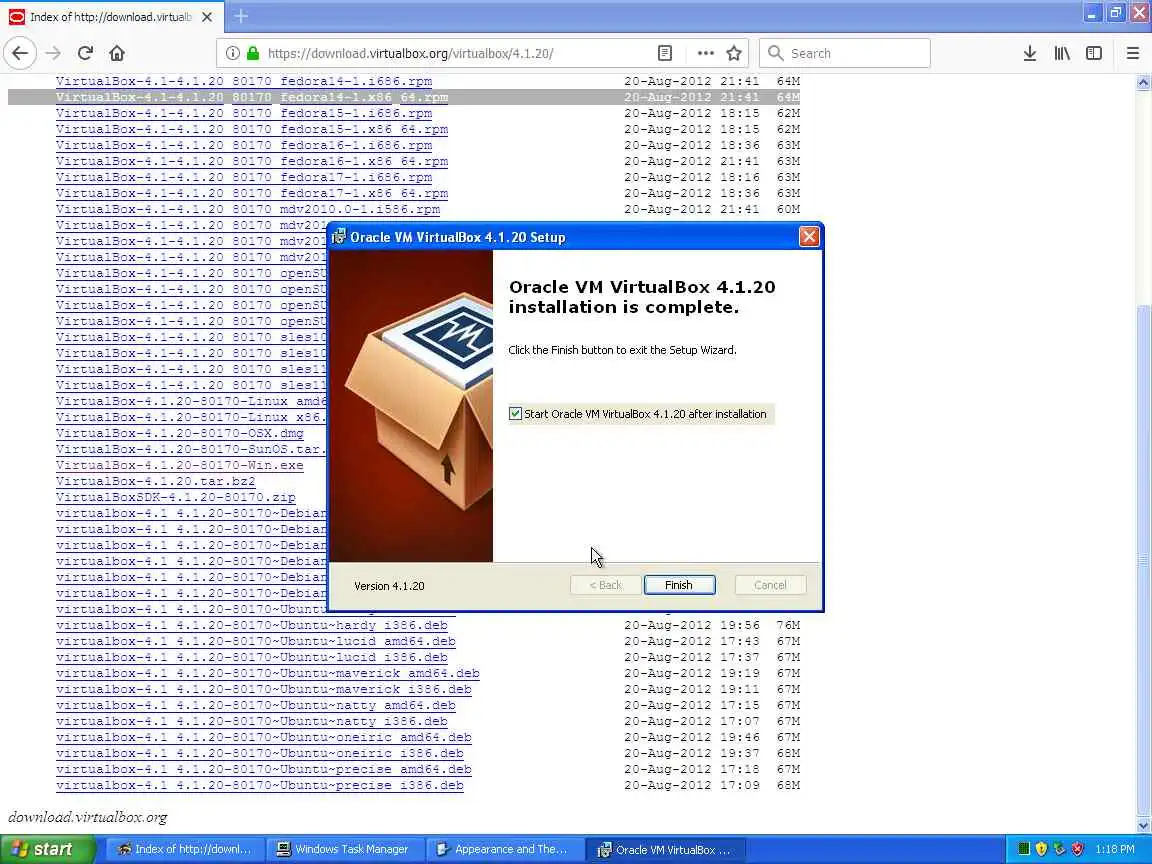Open the fedora15-1.i686.rpm link
The image size is (1152, 864).
click(244, 113)
